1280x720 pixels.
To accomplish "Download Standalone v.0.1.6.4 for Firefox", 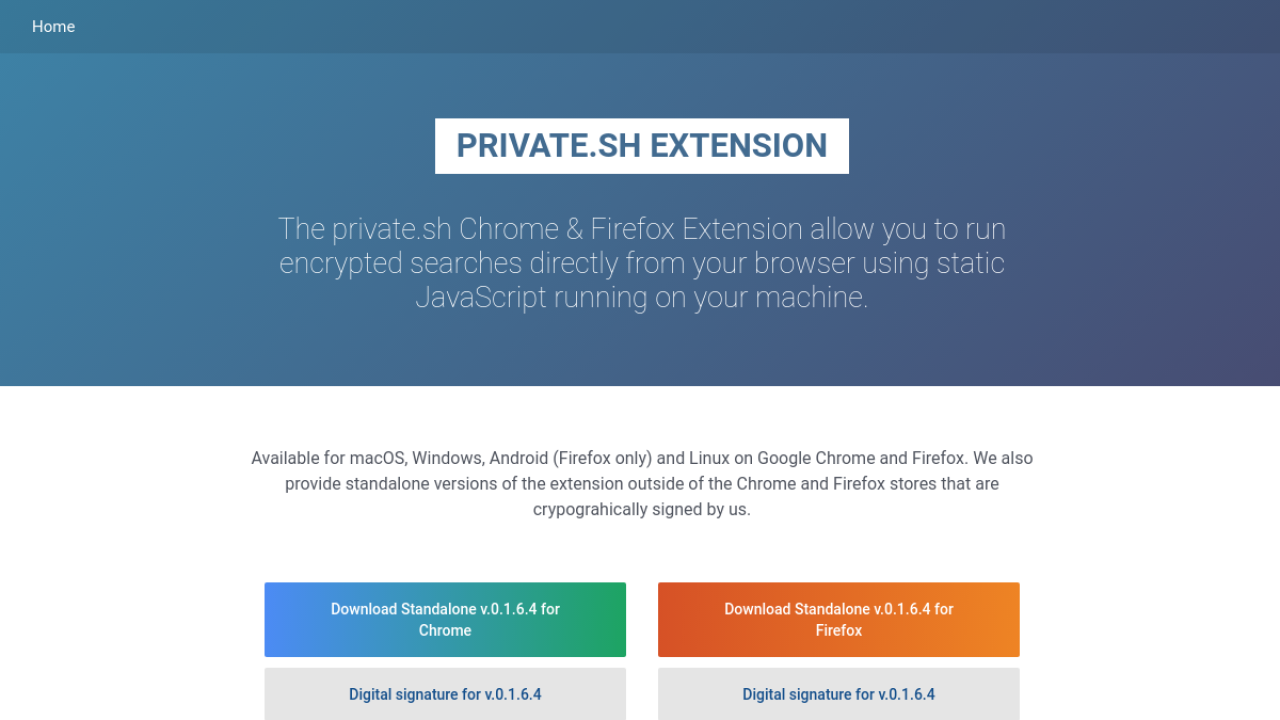I will tap(839, 620).
